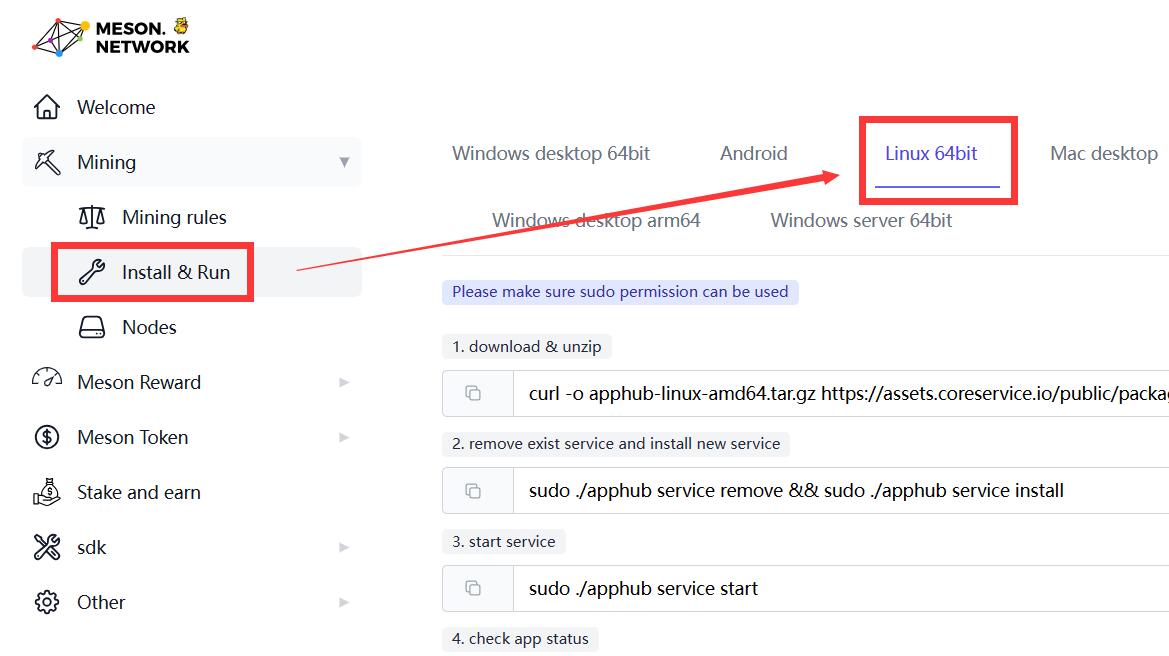Click the Stake and earn money bag icon
The height and width of the screenshot is (656, 1169).
(47, 492)
